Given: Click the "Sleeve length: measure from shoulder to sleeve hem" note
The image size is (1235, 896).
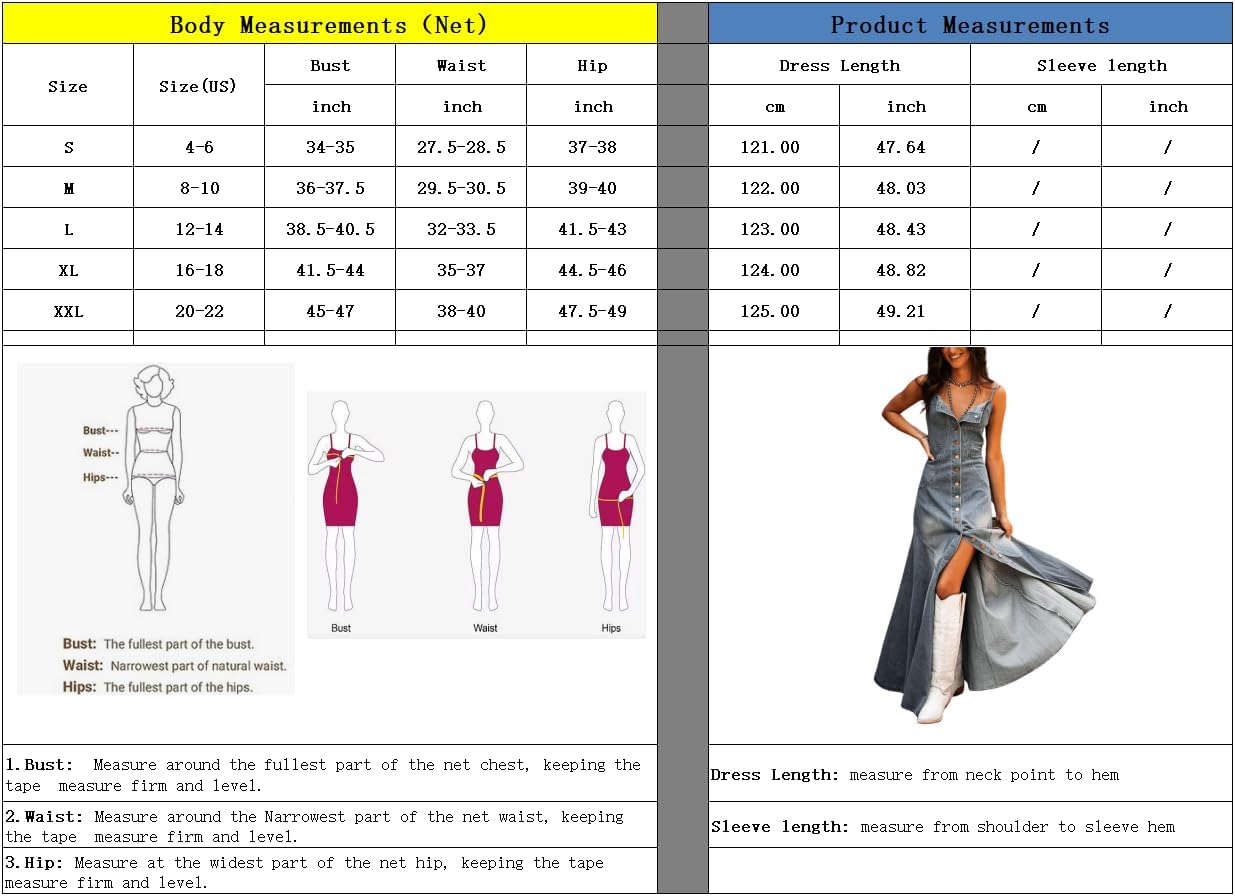Looking at the screenshot, I should pos(943,827).
